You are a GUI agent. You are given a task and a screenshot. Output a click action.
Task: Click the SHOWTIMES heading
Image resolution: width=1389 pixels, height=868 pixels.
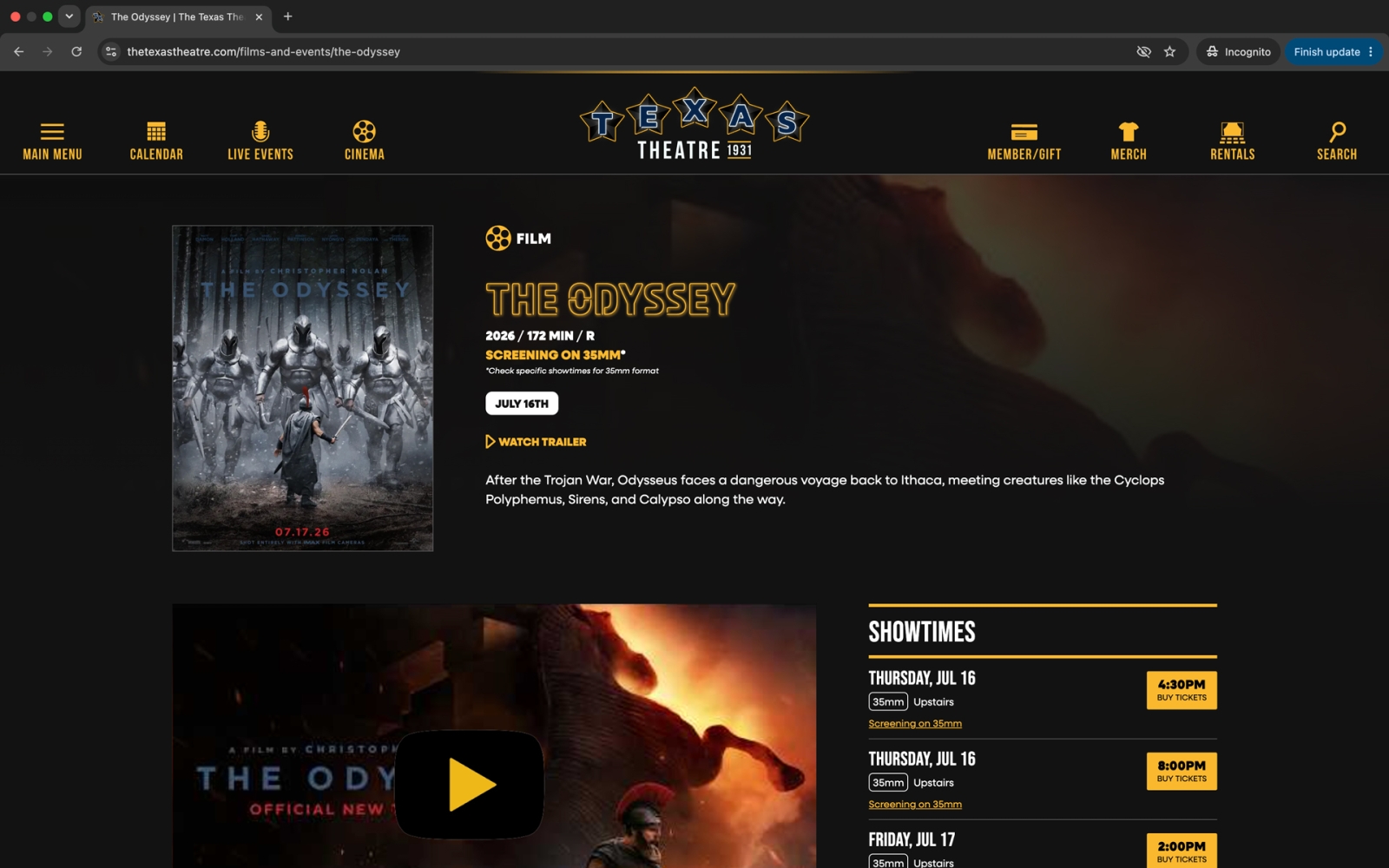pos(922,632)
